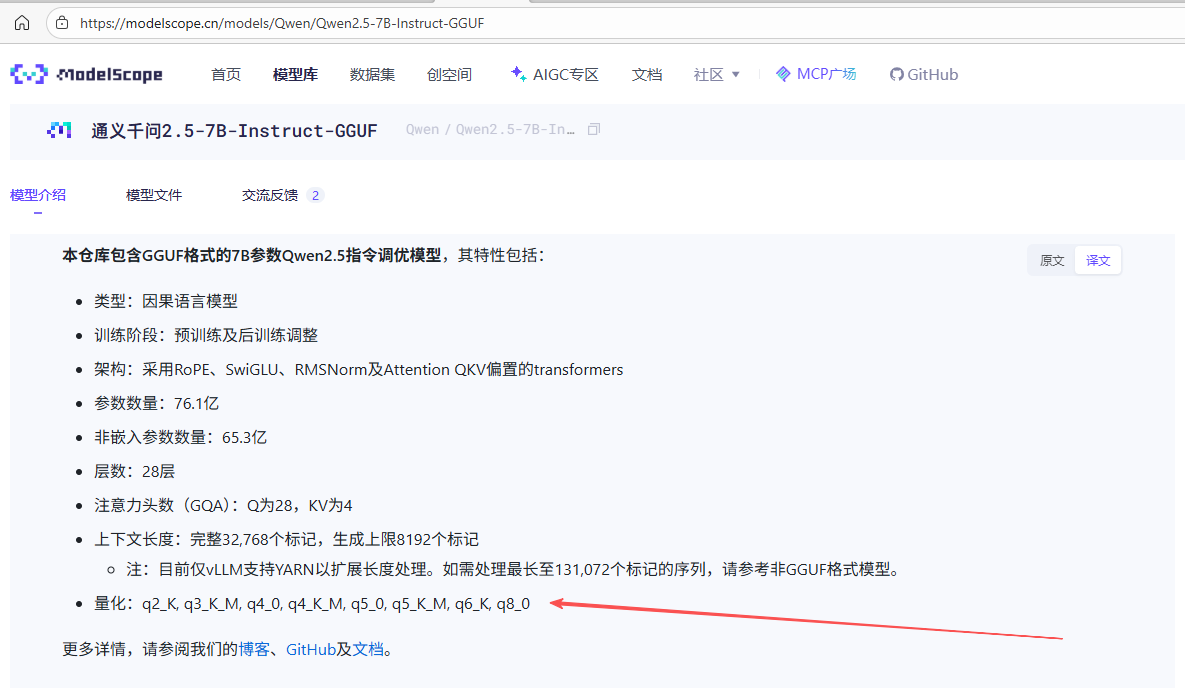Click the 层数：28层 line
This screenshot has width=1185, height=688.
click(x=135, y=471)
